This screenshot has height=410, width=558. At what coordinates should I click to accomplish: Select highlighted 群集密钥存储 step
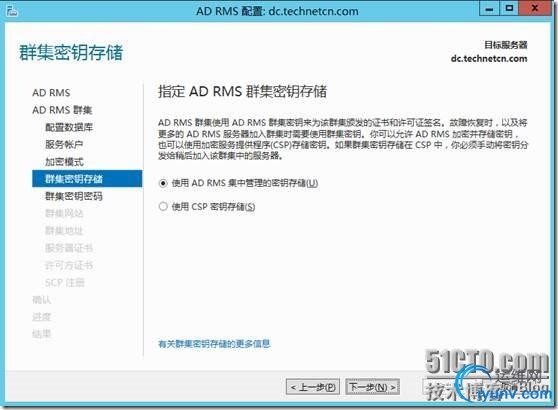pyautogui.click(x=87, y=179)
